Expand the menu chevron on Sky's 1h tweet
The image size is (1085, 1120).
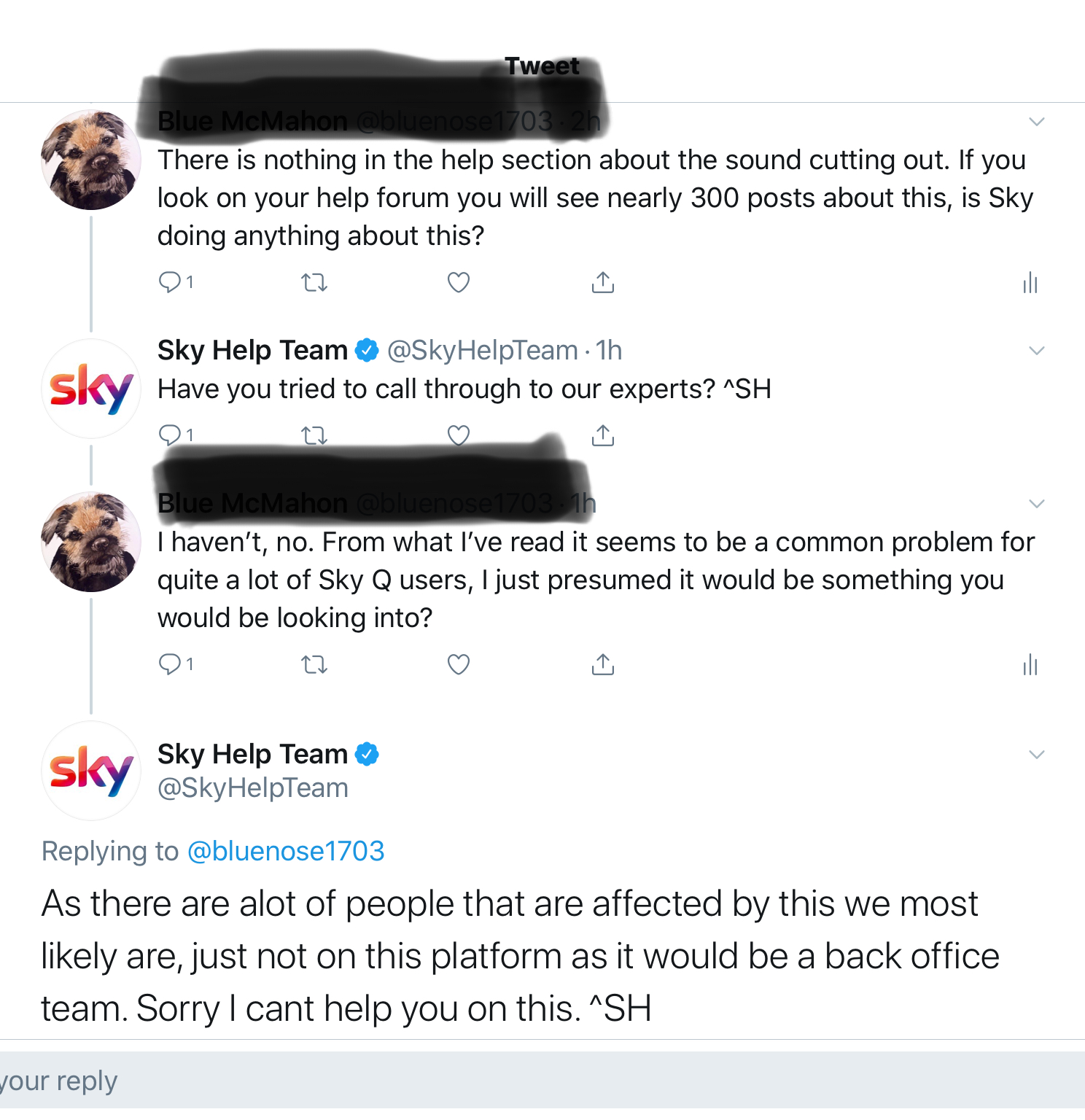1036,351
